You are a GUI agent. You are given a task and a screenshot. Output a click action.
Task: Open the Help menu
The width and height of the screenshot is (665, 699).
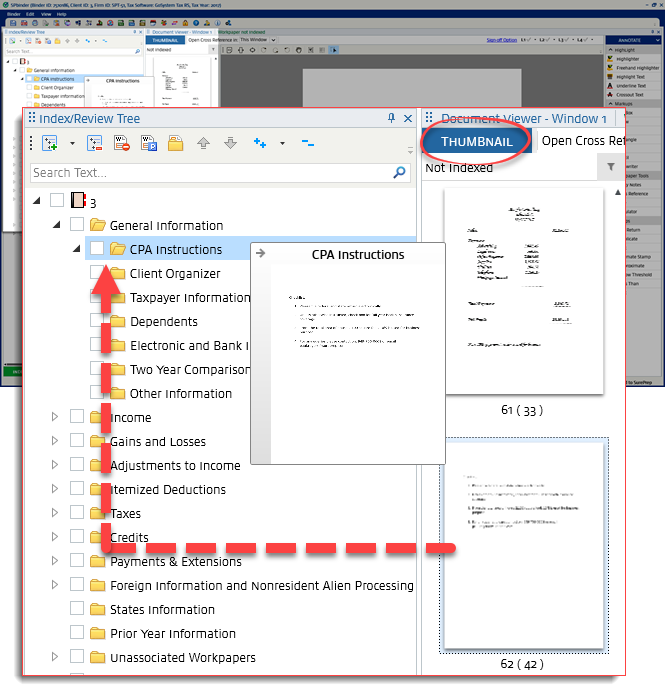62,14
